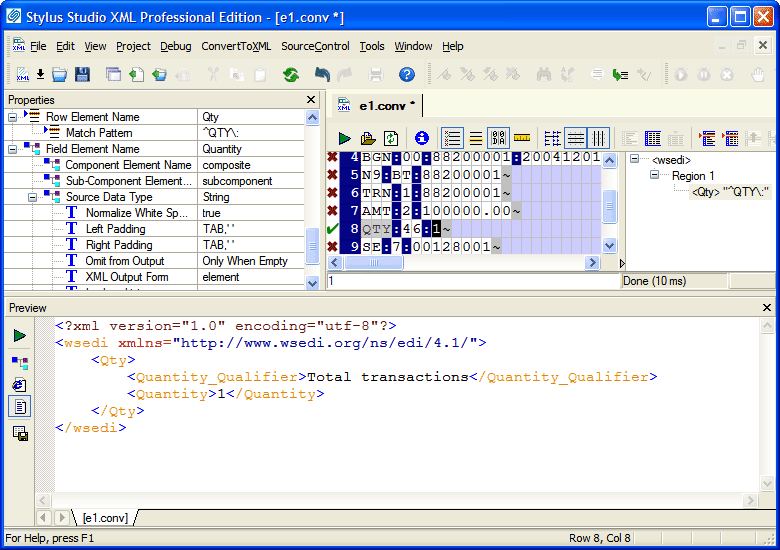Save the document with the floppy icon
780x550 pixels.
click(x=82, y=75)
